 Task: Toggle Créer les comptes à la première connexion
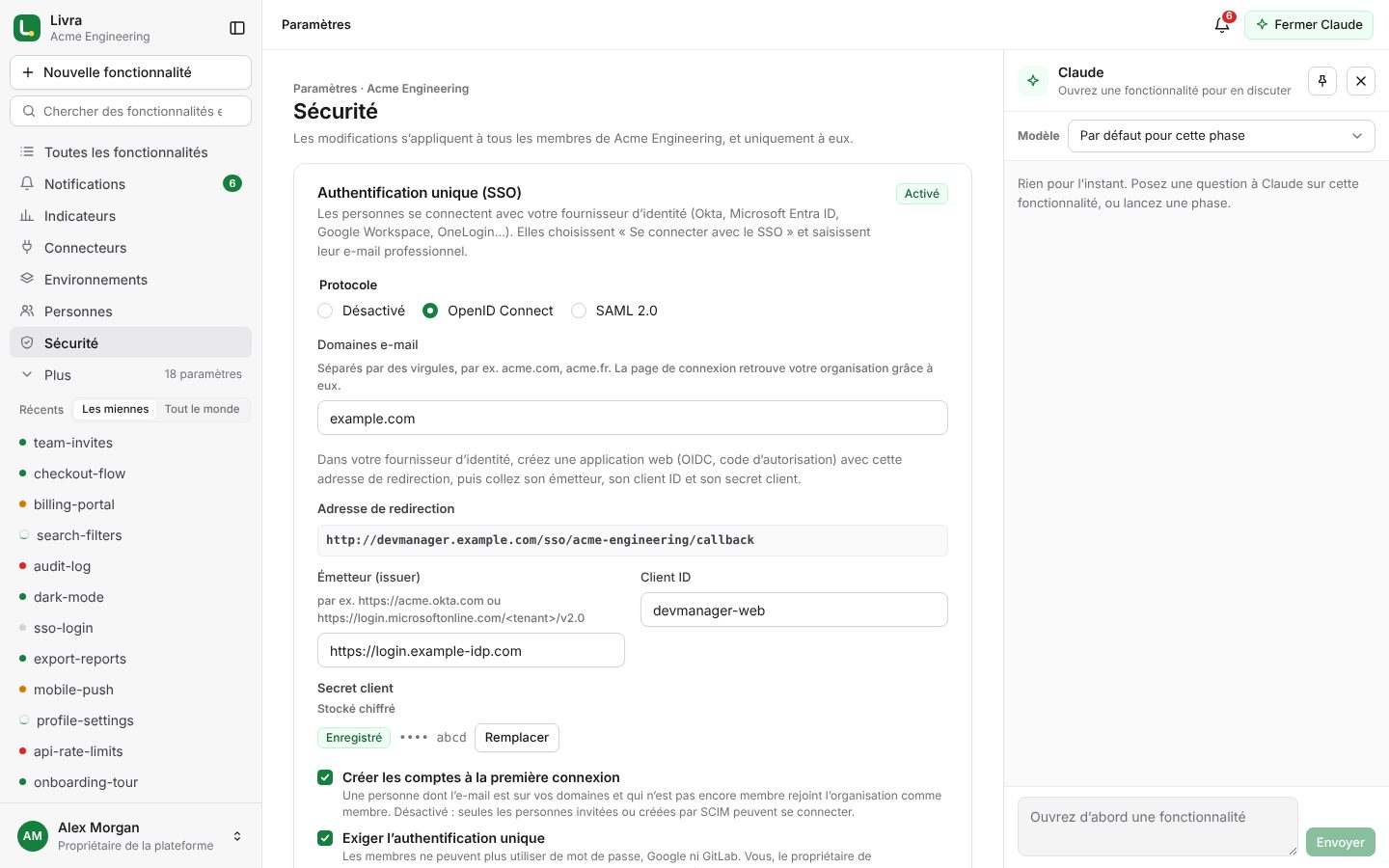coord(325,777)
